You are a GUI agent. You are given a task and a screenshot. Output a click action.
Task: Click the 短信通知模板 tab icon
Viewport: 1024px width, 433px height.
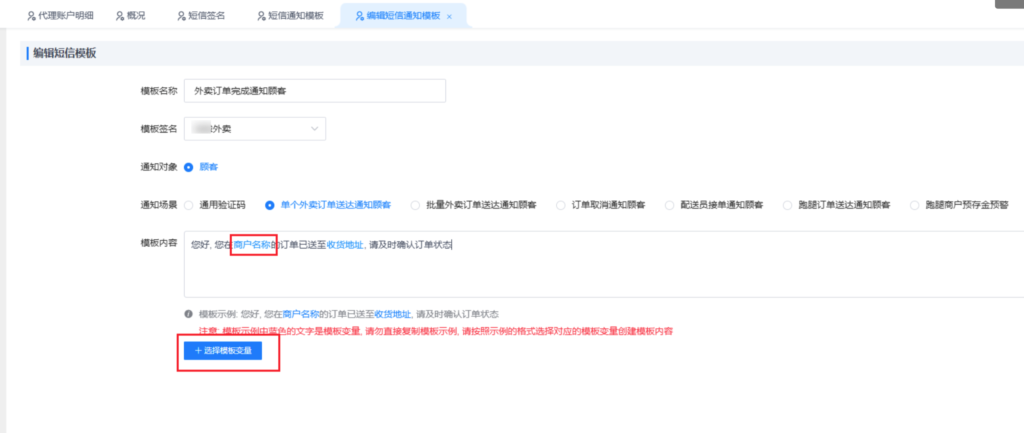(x=262, y=16)
